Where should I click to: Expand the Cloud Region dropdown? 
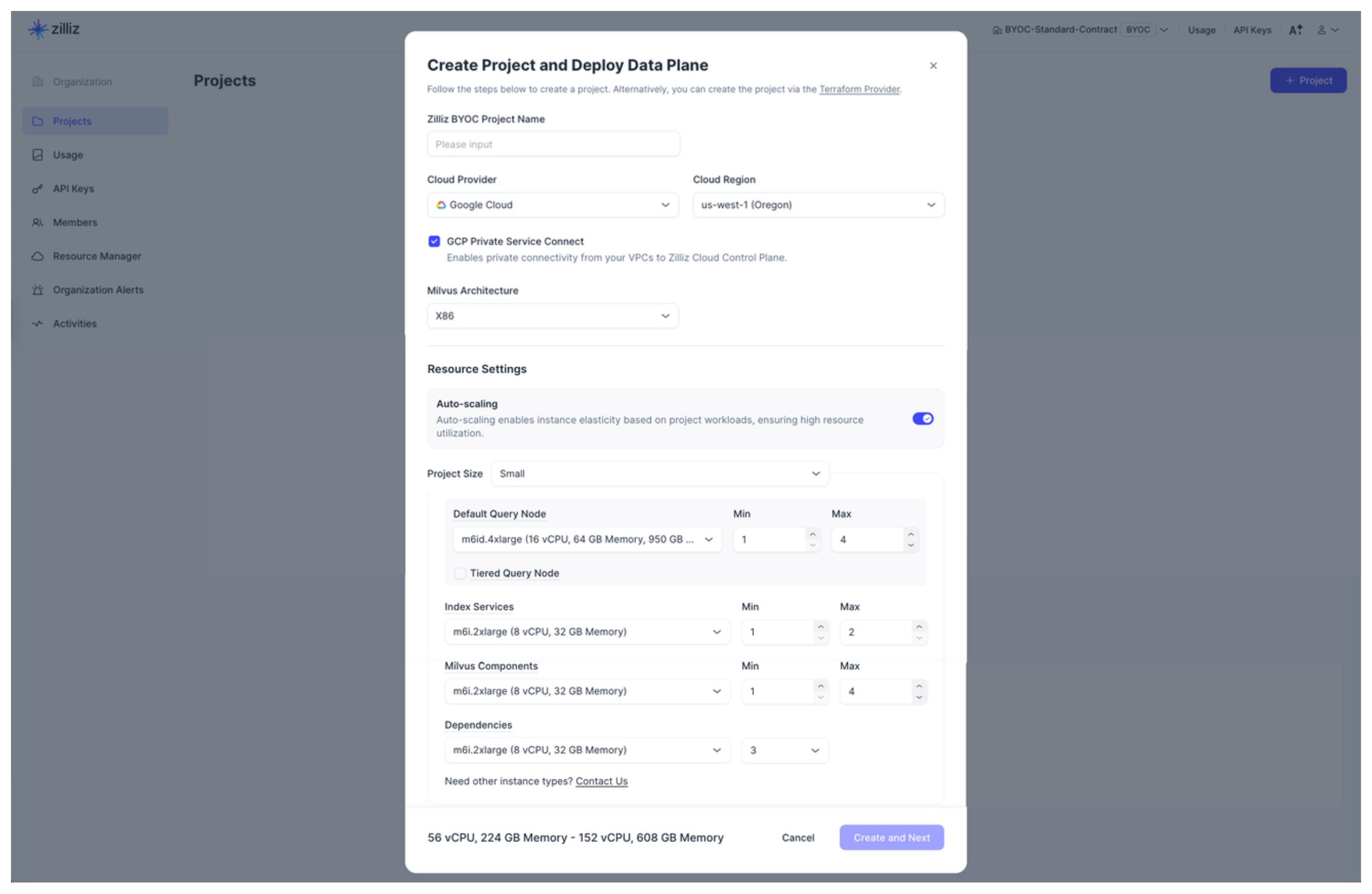818,206
